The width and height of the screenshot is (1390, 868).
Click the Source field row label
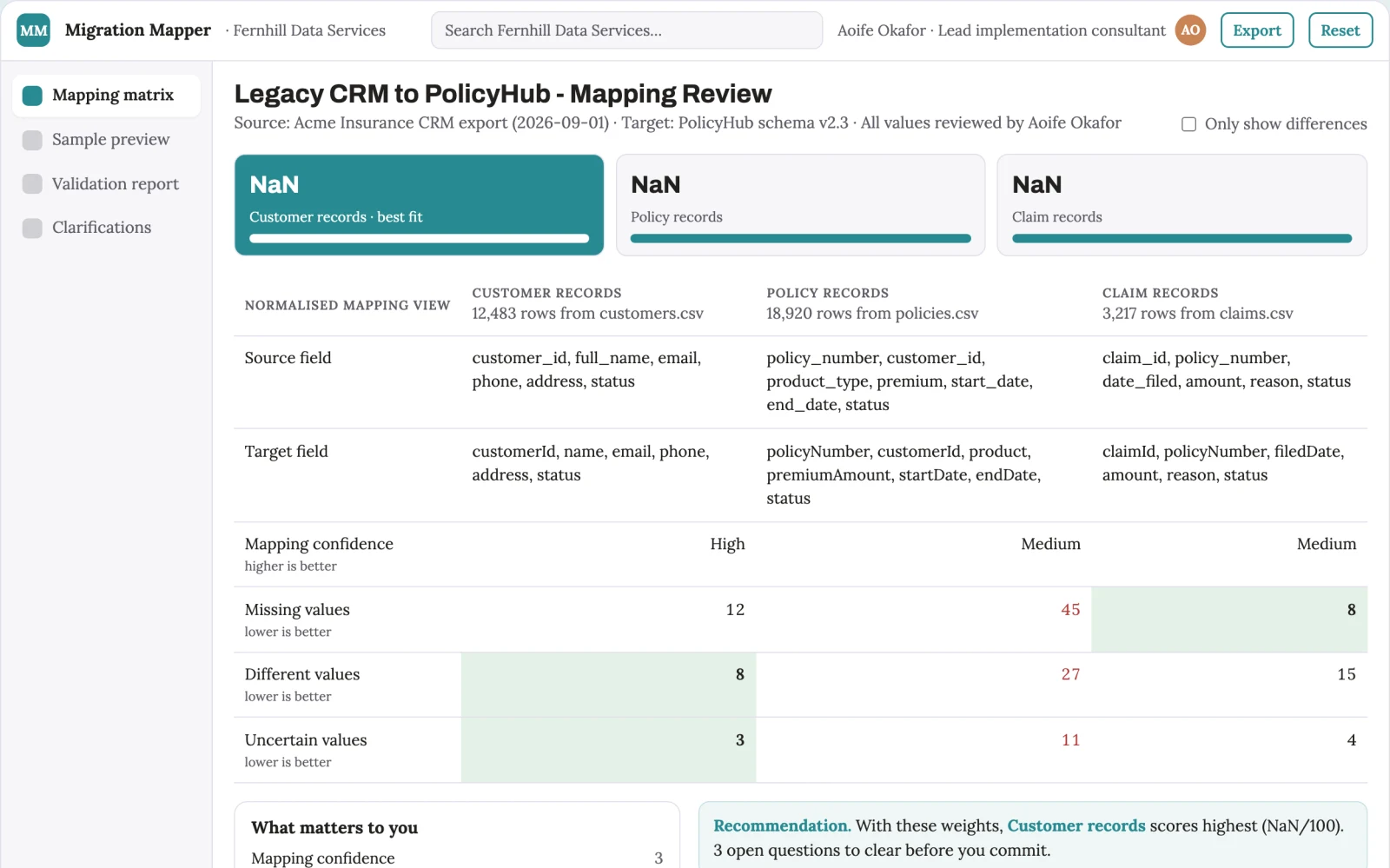coord(288,358)
